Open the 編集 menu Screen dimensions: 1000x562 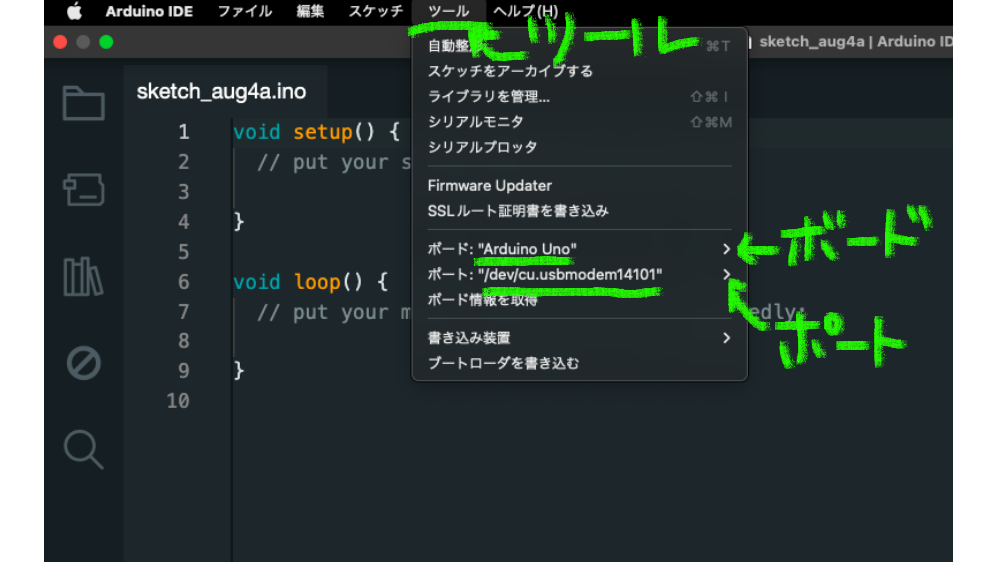point(310,11)
